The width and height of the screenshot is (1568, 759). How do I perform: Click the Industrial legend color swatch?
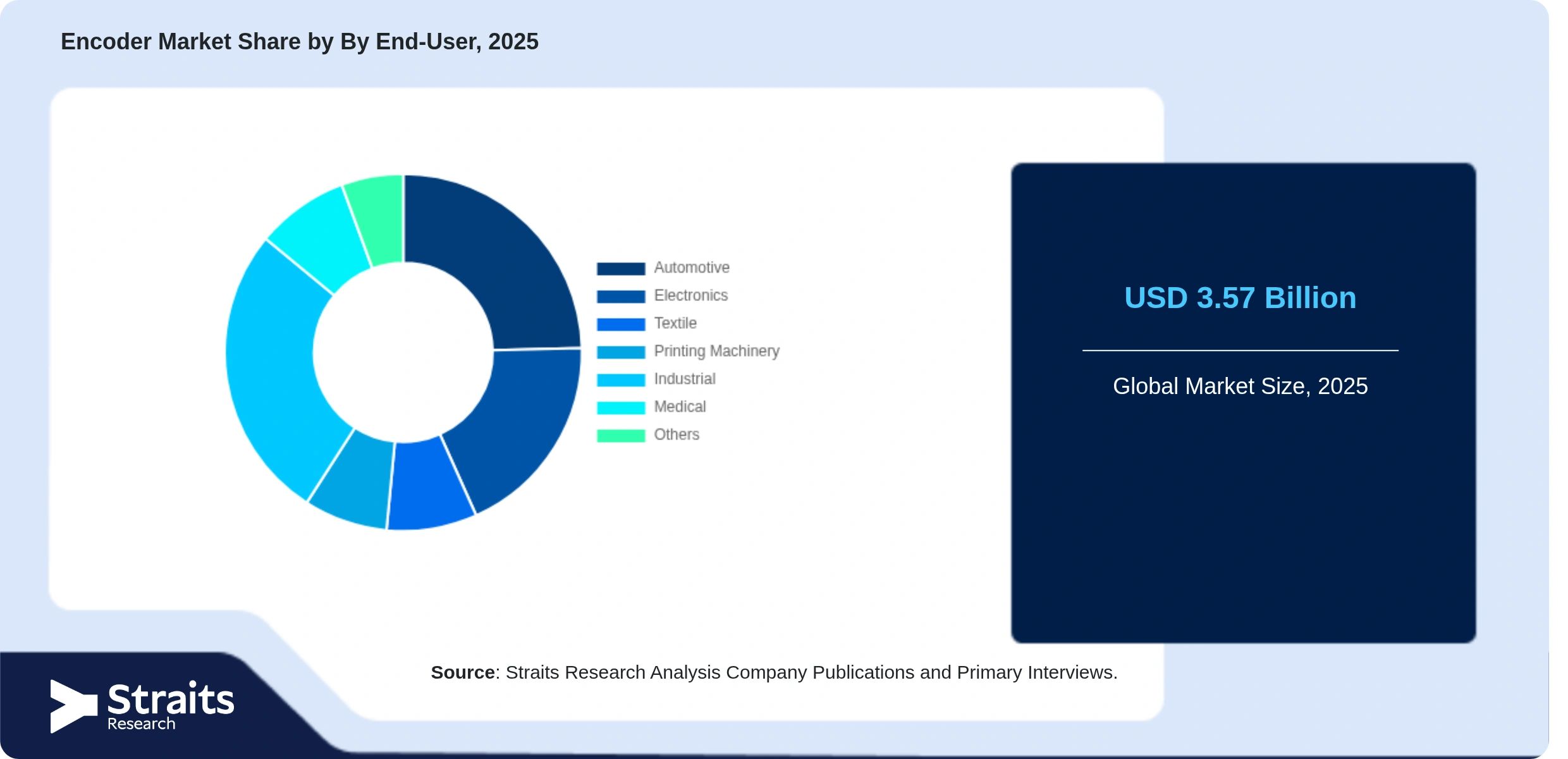pyautogui.click(x=621, y=379)
